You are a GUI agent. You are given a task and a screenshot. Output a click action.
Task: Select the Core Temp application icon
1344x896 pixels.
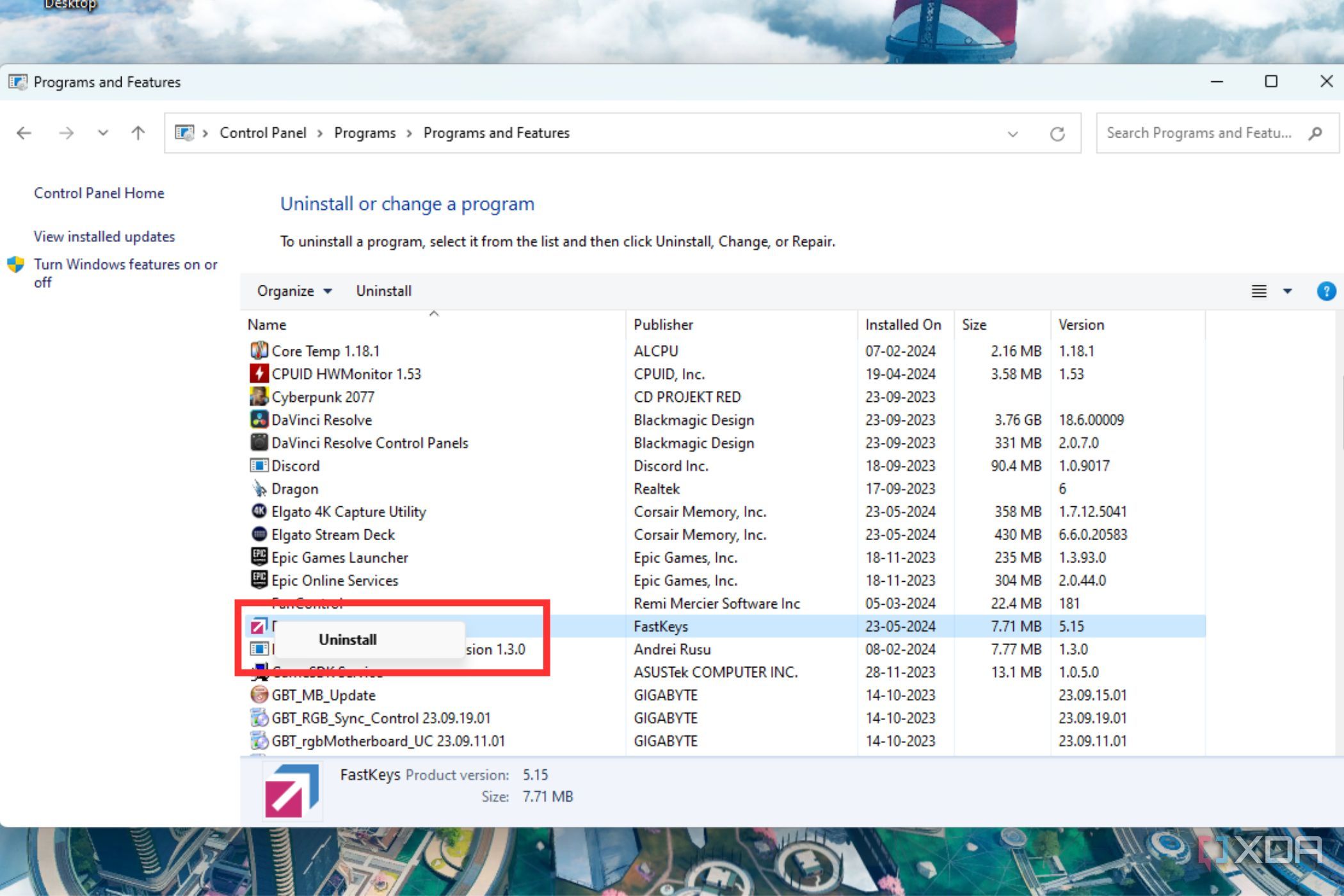(259, 351)
